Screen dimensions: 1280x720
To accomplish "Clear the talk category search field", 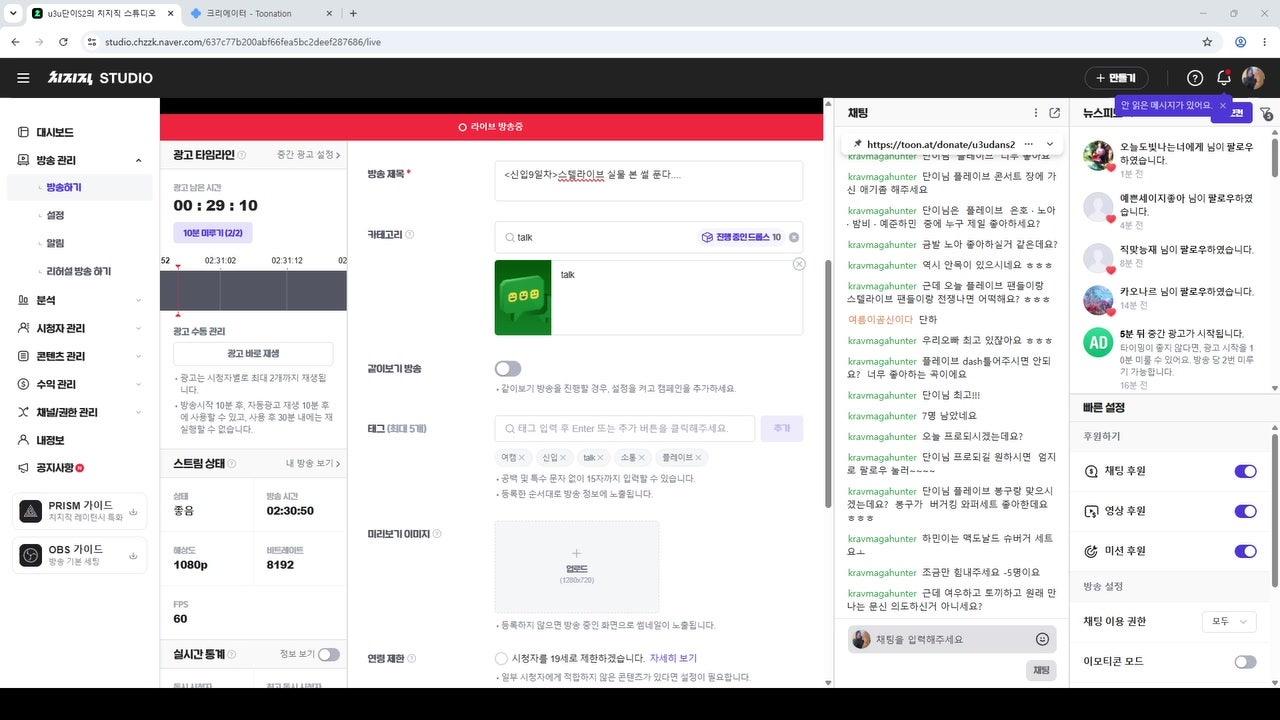I will click(x=794, y=237).
